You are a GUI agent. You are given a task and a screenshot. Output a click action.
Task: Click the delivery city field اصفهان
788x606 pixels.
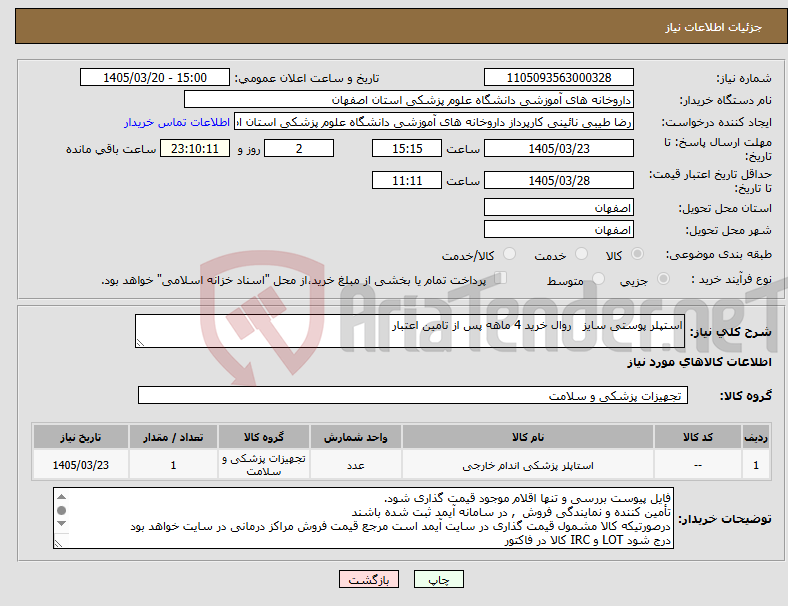[558, 230]
